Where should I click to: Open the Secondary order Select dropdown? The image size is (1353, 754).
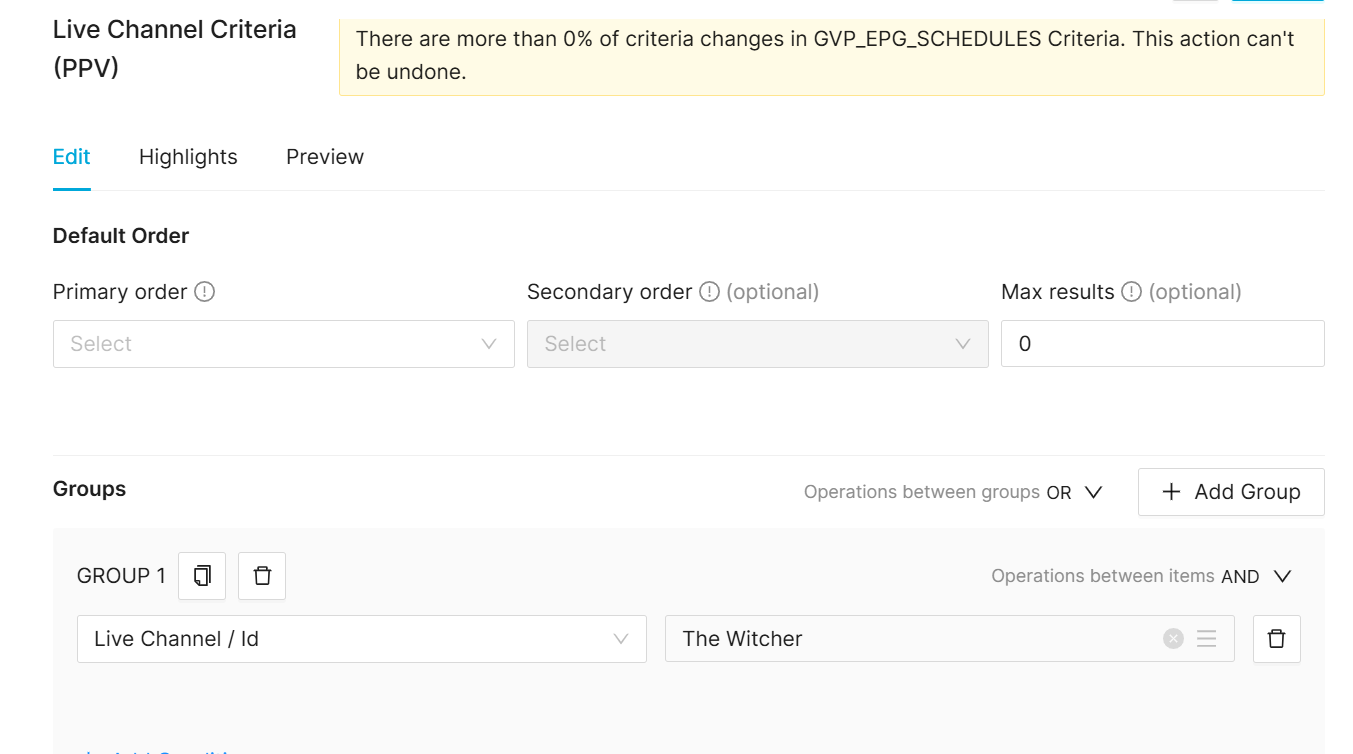757,344
